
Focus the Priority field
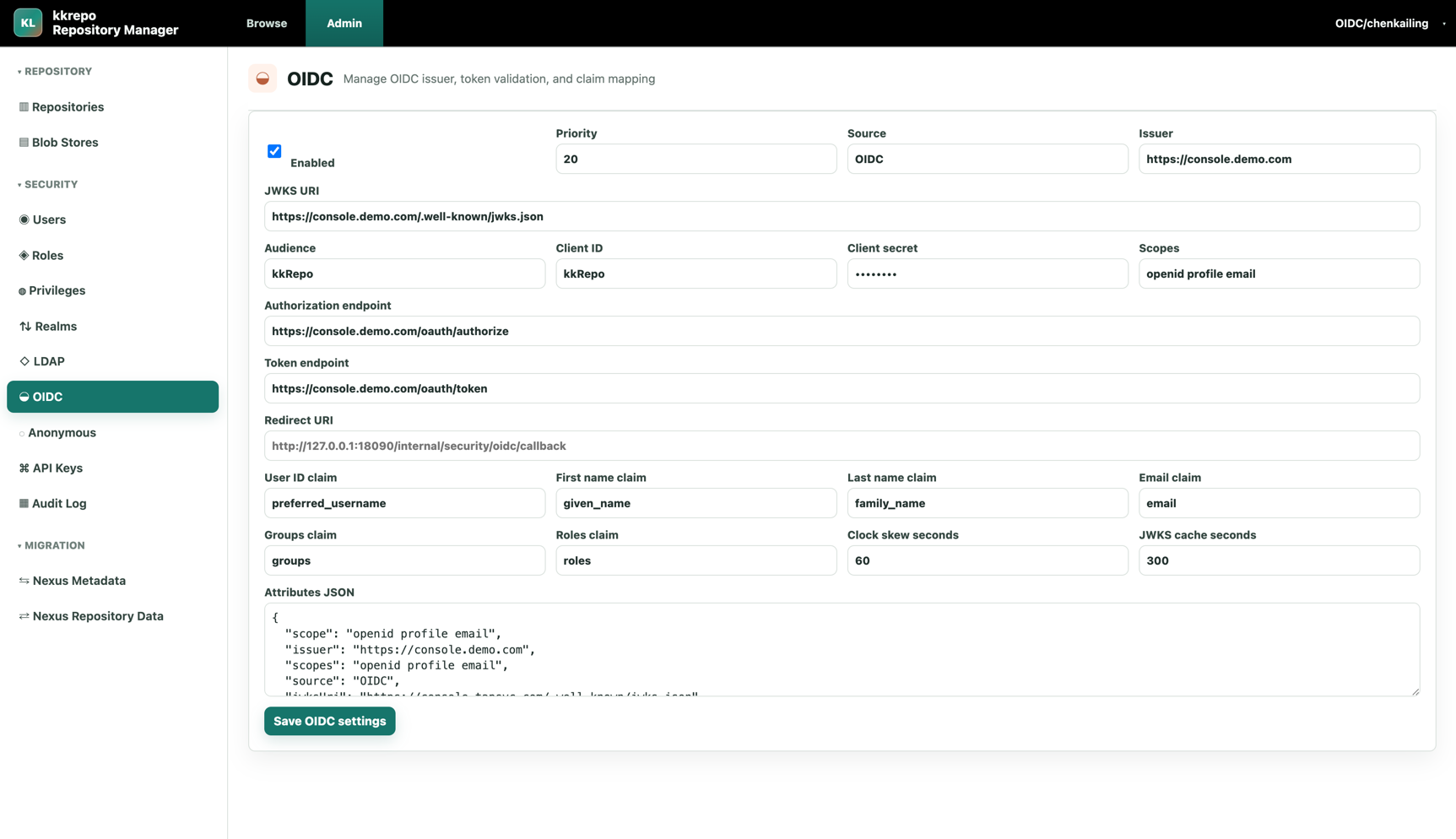[x=696, y=159]
